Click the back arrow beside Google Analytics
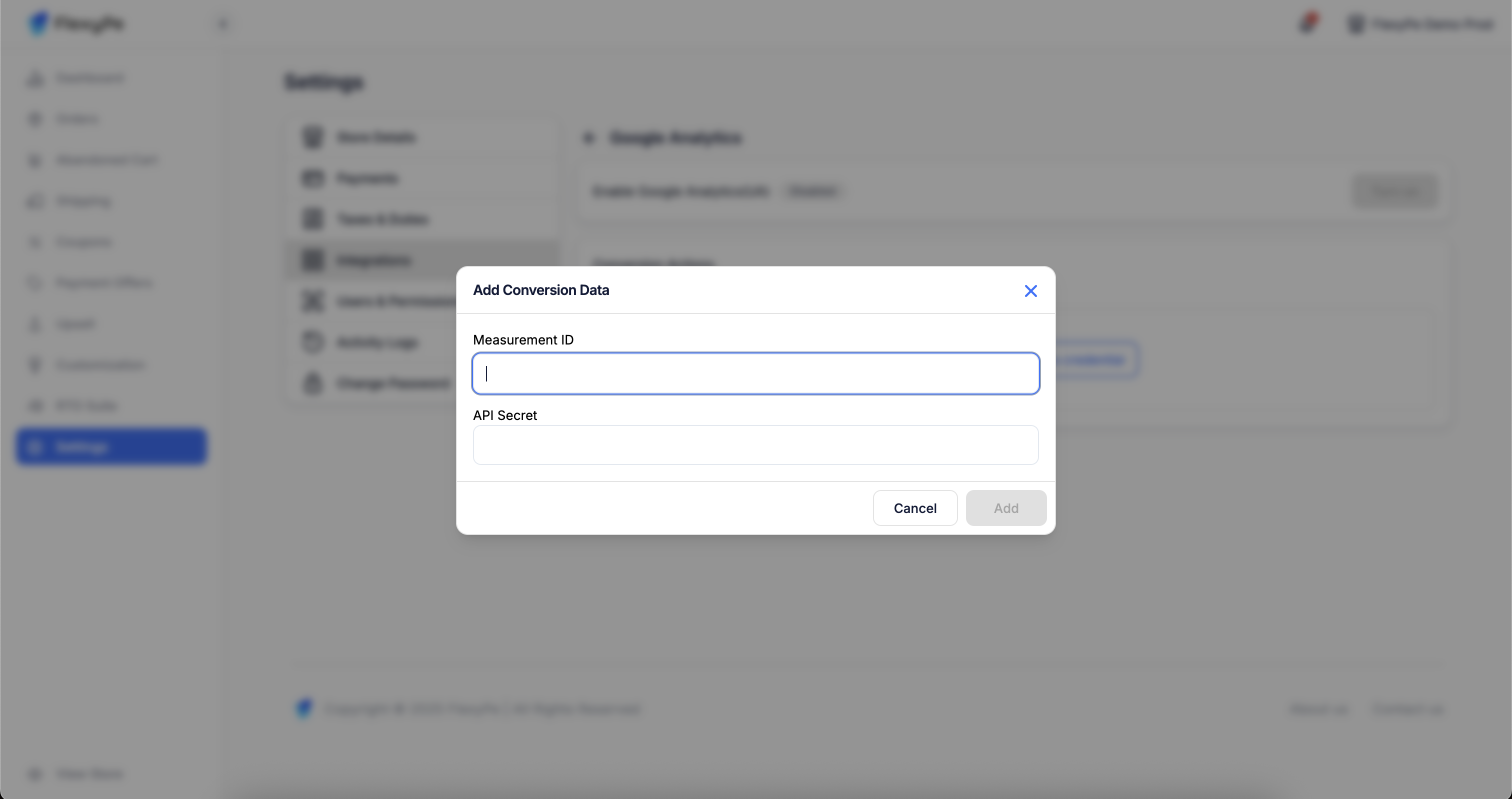1512x799 pixels. [x=588, y=138]
